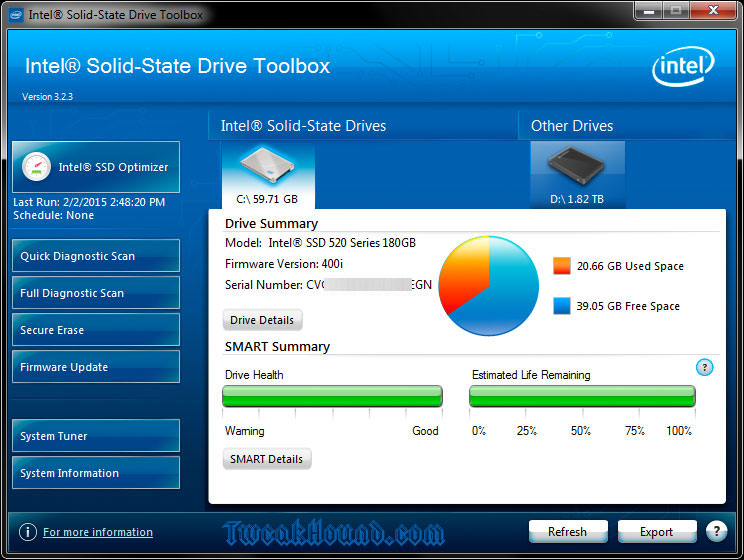Viewport: 744px width, 560px height.
Task: Export the drive report
Action: [657, 532]
